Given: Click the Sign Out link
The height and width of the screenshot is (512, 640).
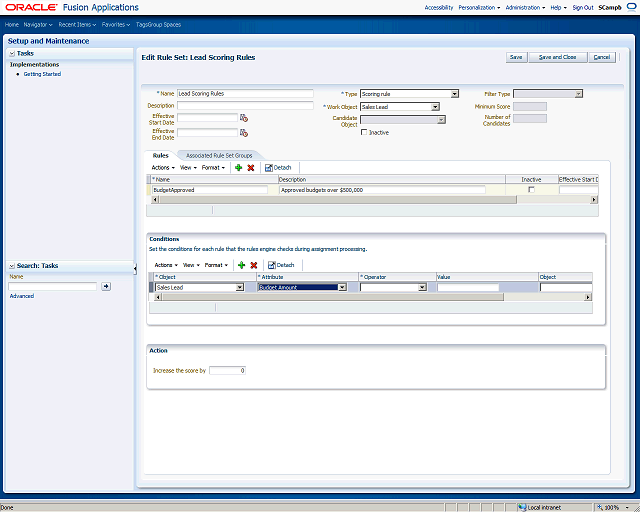Looking at the screenshot, I should [583, 7].
